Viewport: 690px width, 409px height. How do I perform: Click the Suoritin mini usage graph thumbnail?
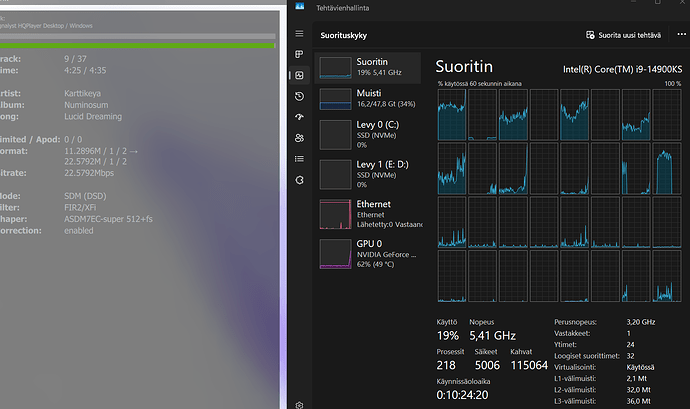[x=335, y=68]
